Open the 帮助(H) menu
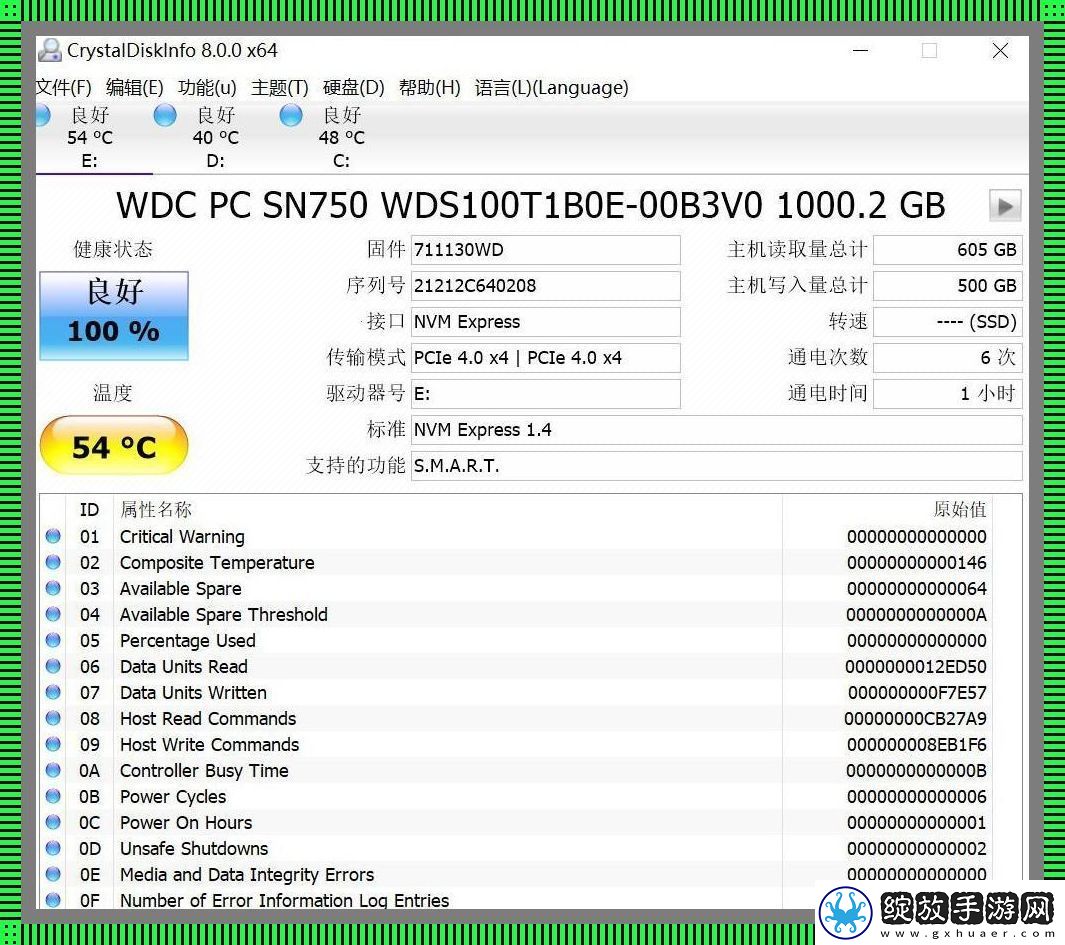 click(429, 88)
